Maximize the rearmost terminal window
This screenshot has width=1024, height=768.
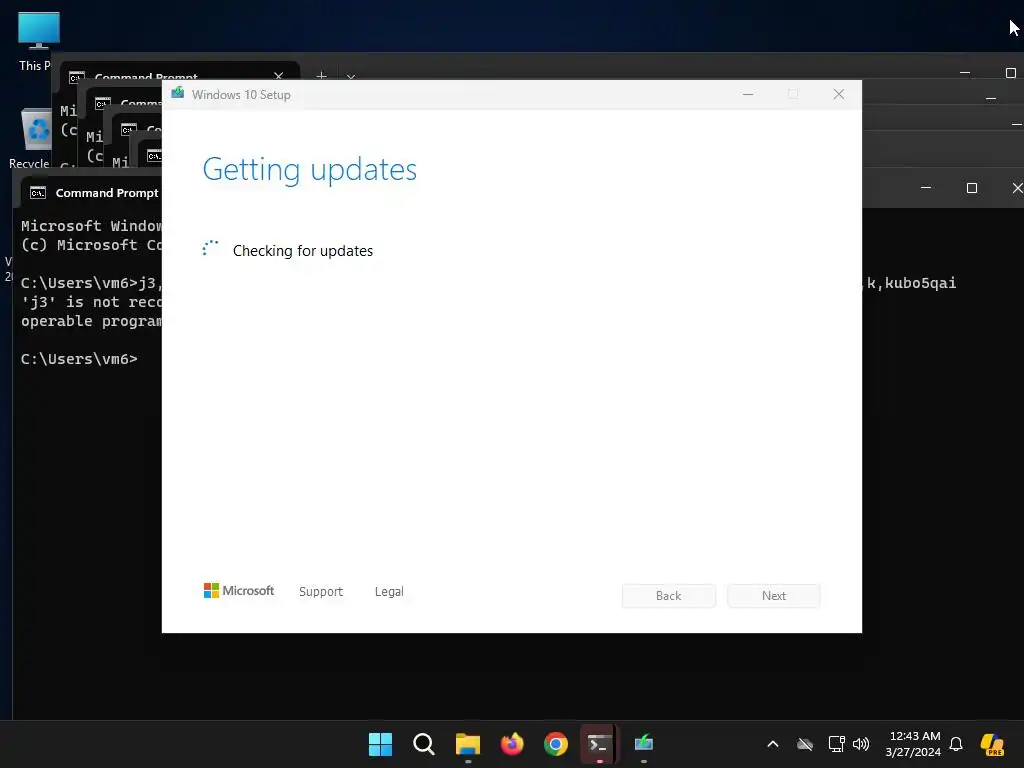coord(1010,72)
